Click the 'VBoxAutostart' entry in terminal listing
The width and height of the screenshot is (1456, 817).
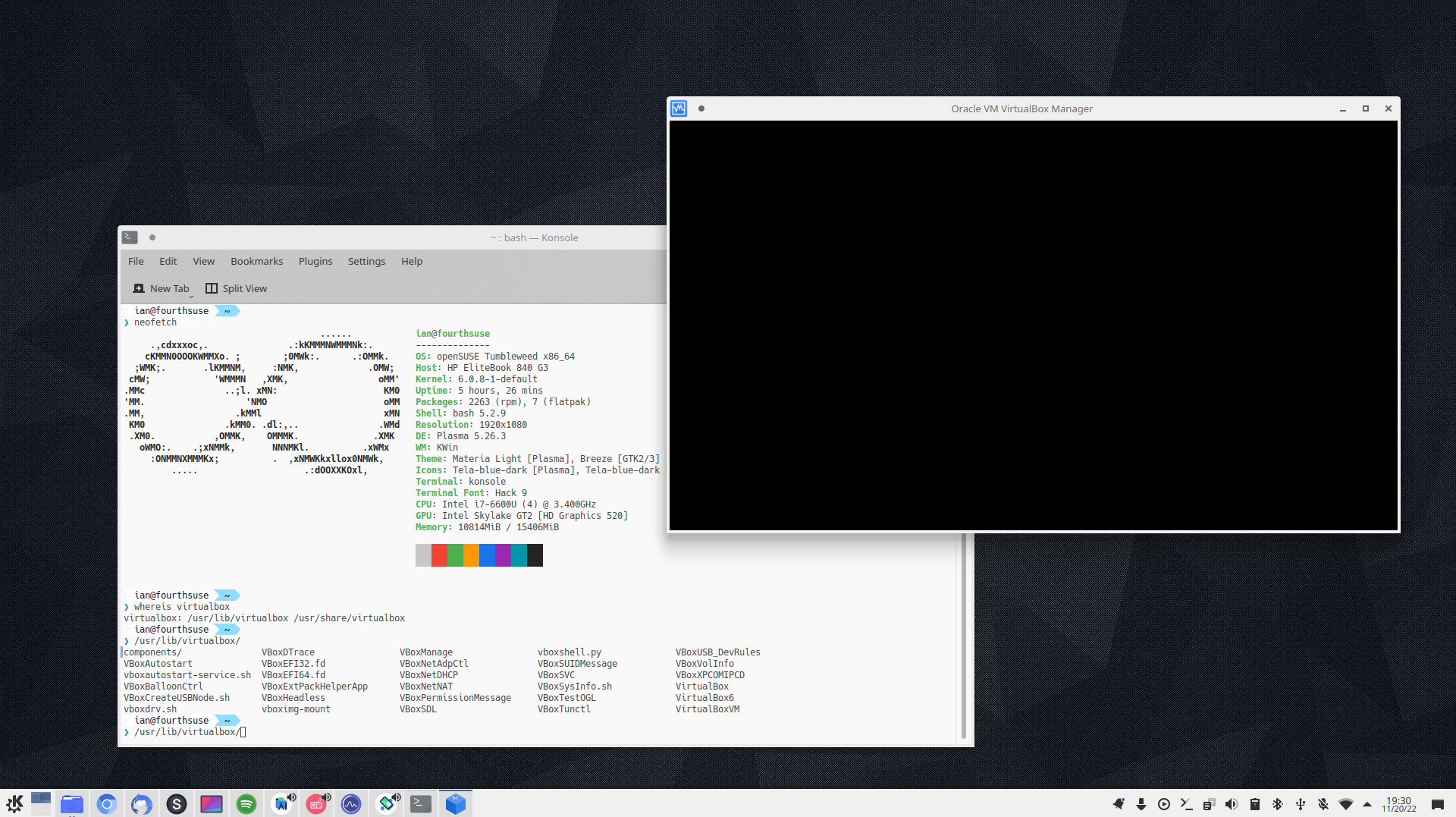click(158, 664)
